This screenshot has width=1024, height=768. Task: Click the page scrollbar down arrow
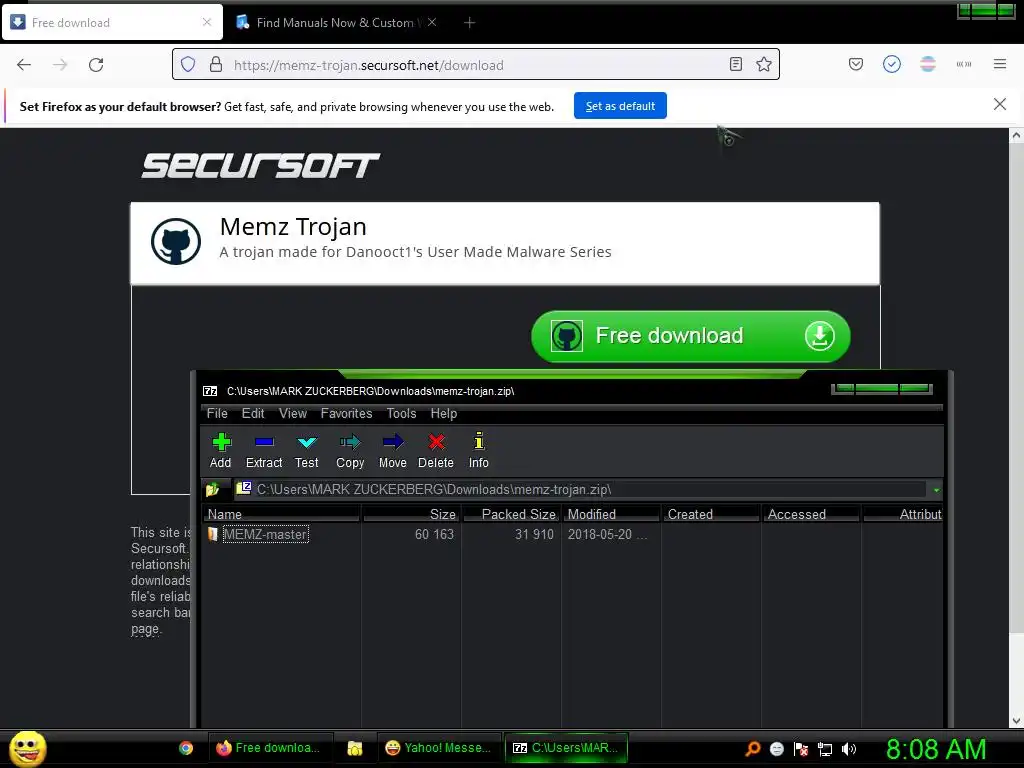point(1016,720)
